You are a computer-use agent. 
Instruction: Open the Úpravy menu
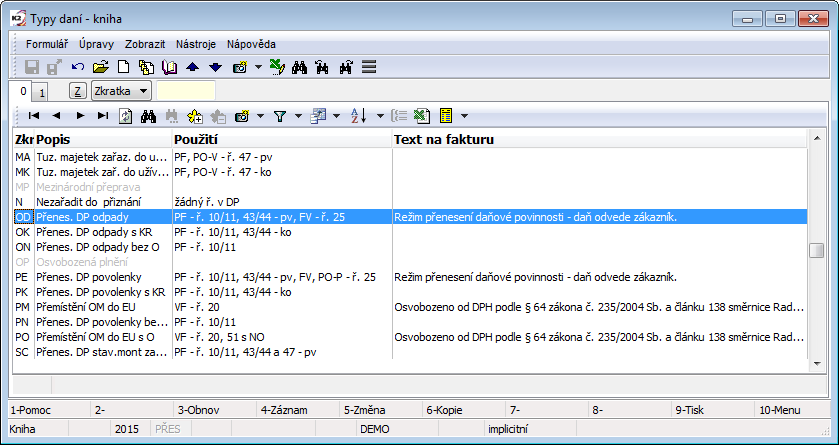(x=96, y=44)
